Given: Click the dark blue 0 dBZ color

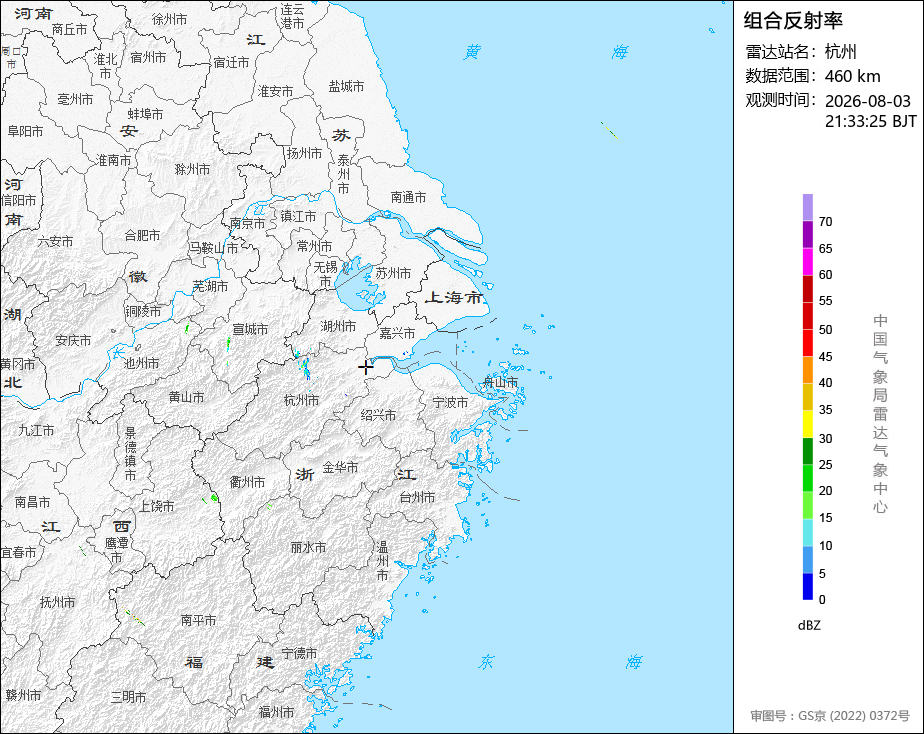Looking at the screenshot, I should coord(807,587).
